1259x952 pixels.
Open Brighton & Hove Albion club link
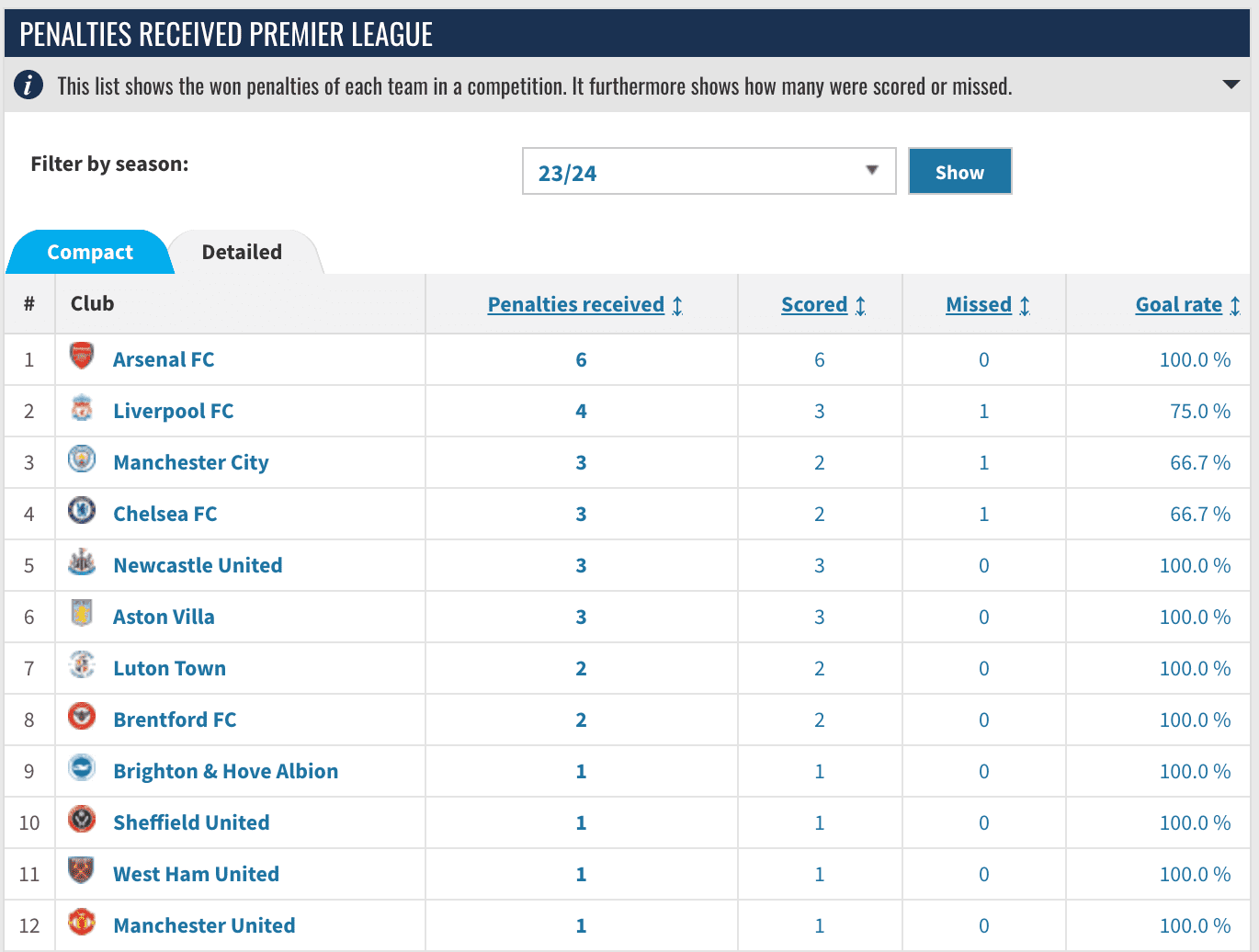coord(226,771)
